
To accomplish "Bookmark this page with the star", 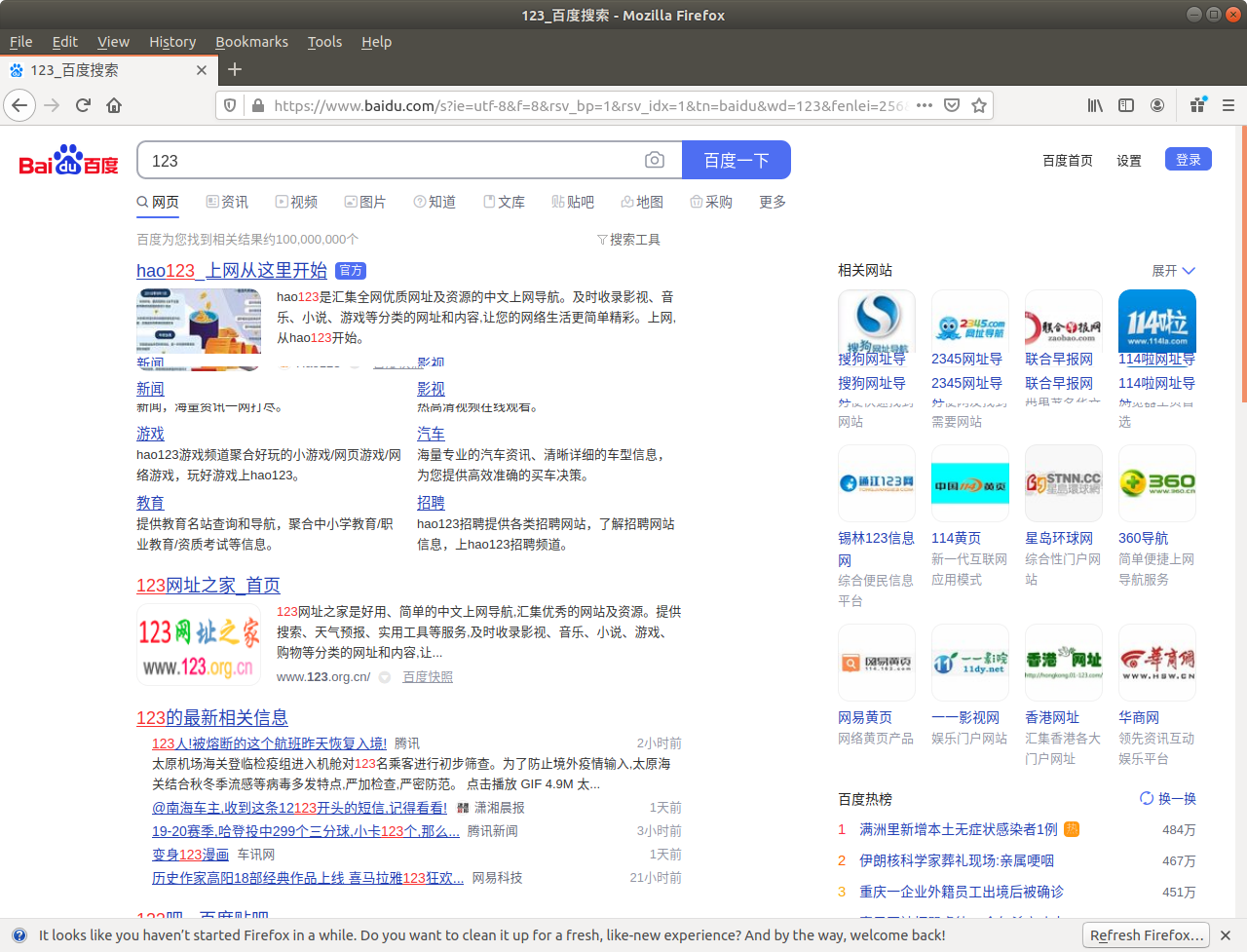I will click(x=979, y=105).
